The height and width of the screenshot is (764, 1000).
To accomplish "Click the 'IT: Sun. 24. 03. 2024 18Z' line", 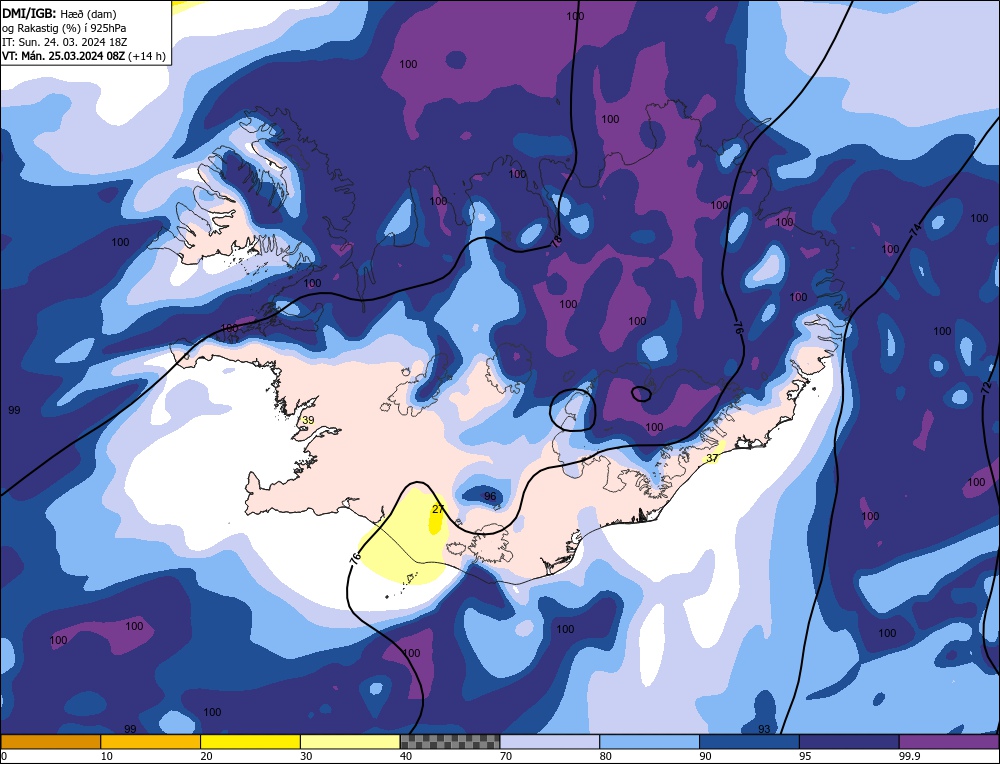I will coord(66,42).
